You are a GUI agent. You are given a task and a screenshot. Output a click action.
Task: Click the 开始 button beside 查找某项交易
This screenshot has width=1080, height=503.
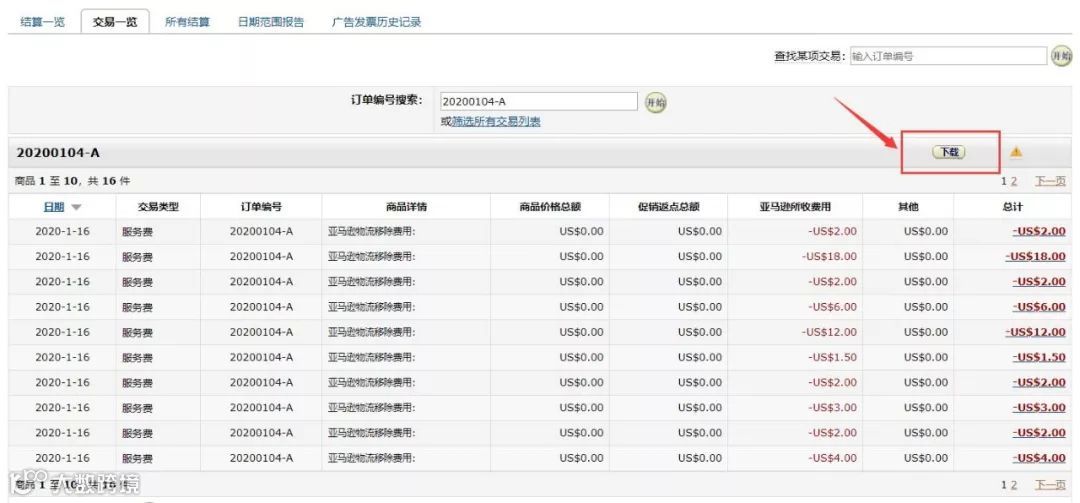[x=1061, y=56]
